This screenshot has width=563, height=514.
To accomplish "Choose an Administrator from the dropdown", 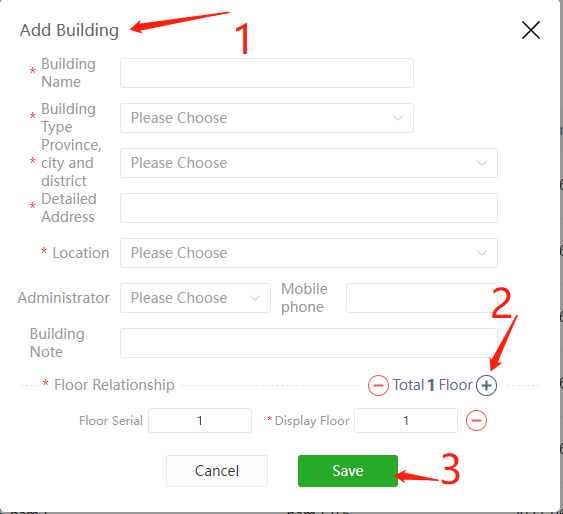I will coord(195,298).
